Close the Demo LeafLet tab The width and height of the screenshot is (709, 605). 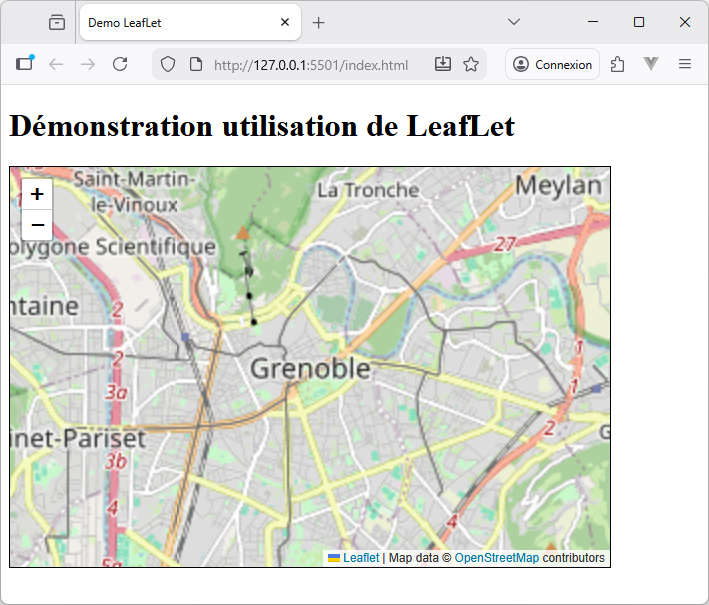285,22
